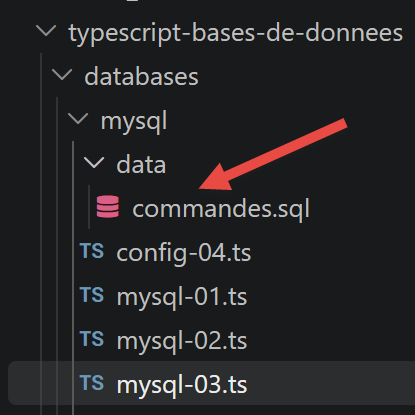Collapse the typescript-bases-de-donnees folder chevron

[x=46, y=31]
